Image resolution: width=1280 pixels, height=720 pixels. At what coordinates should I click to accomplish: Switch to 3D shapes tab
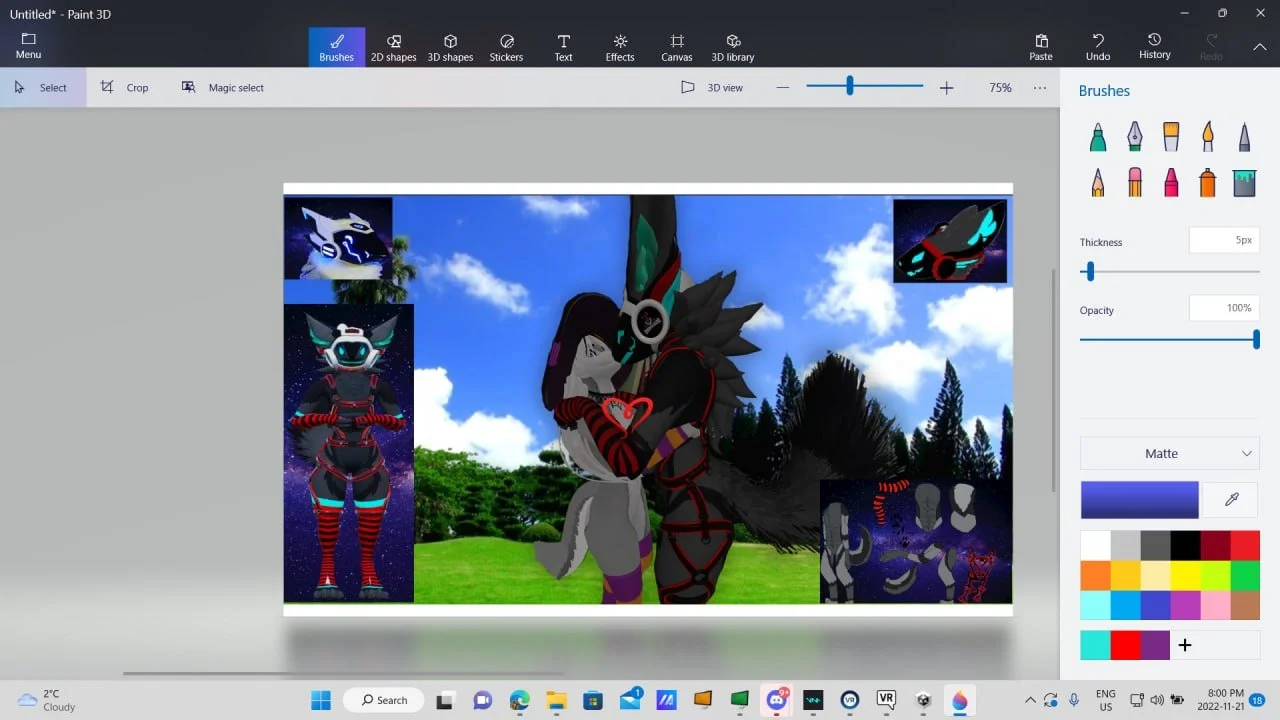tap(450, 47)
